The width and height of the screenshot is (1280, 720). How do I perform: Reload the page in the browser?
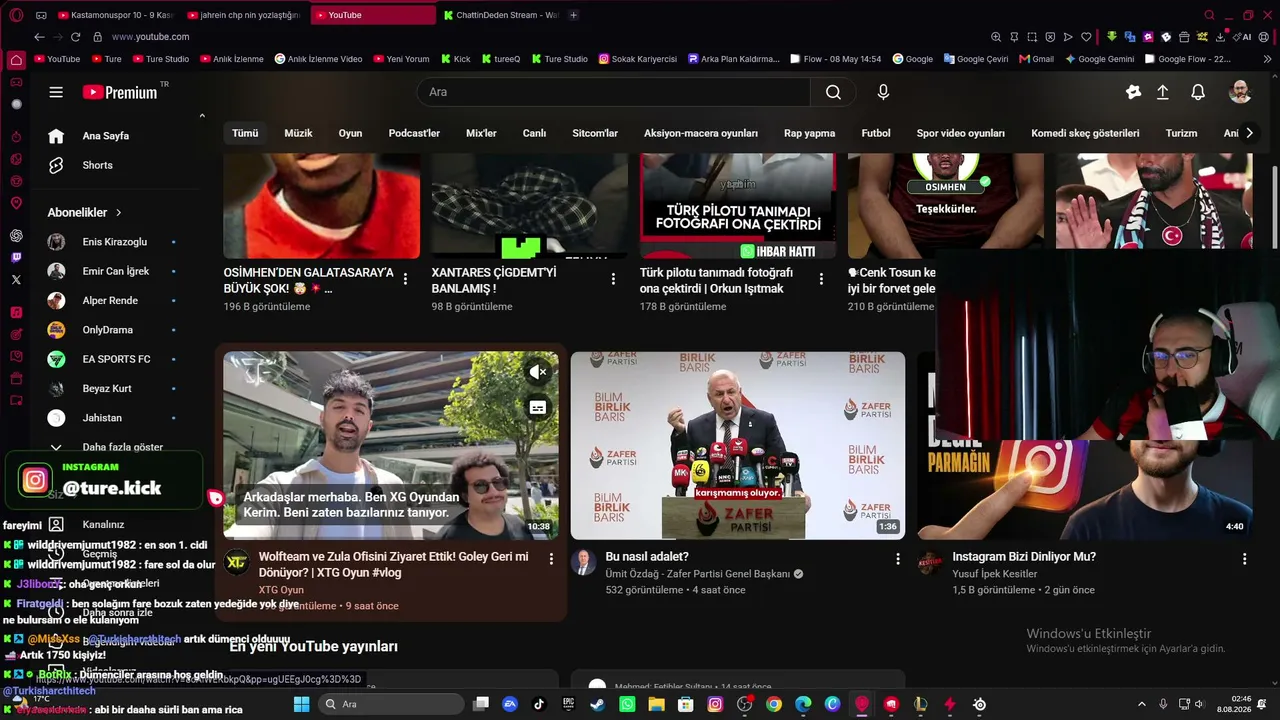(75, 37)
